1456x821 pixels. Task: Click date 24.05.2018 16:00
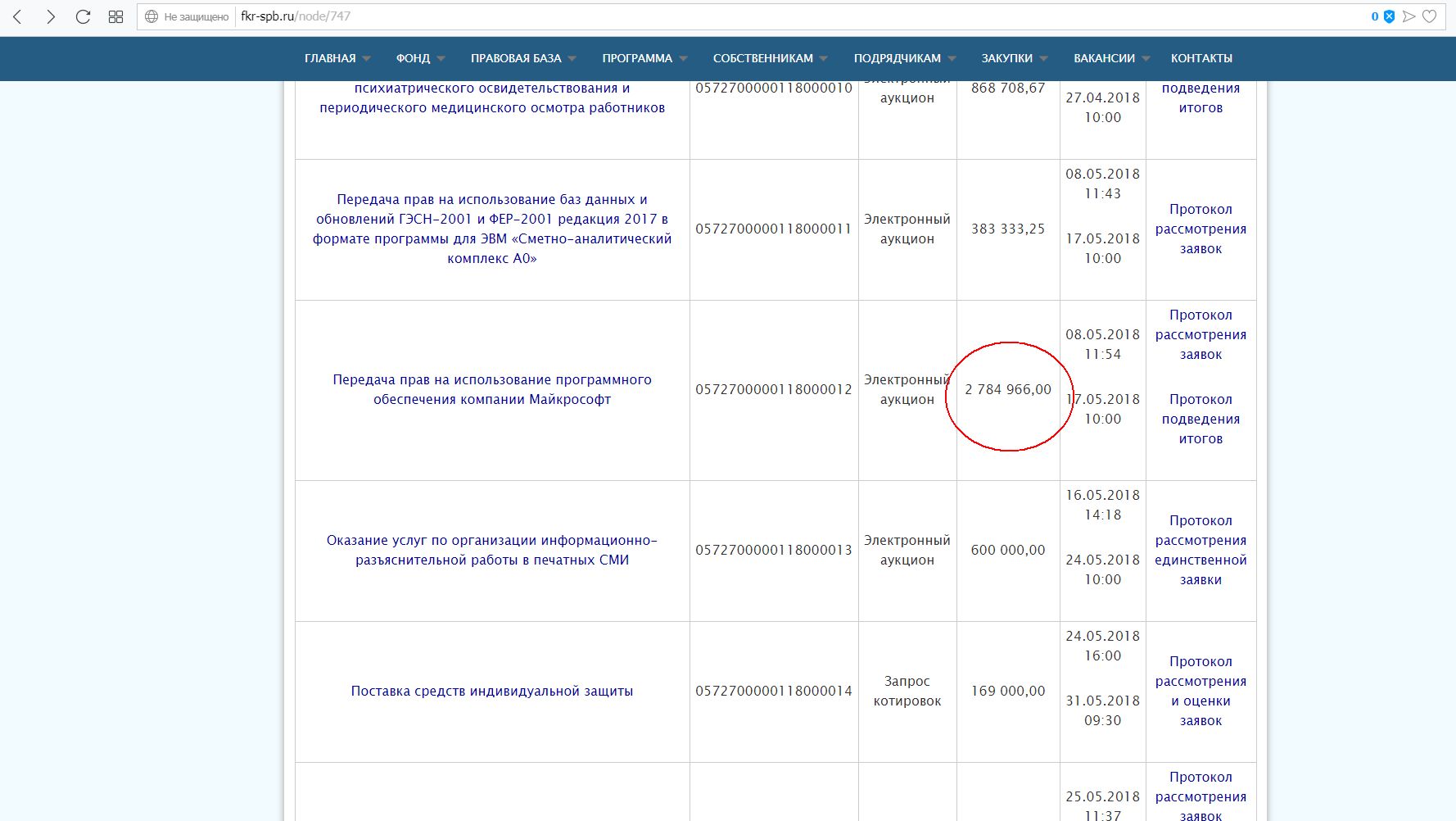[x=1102, y=646]
